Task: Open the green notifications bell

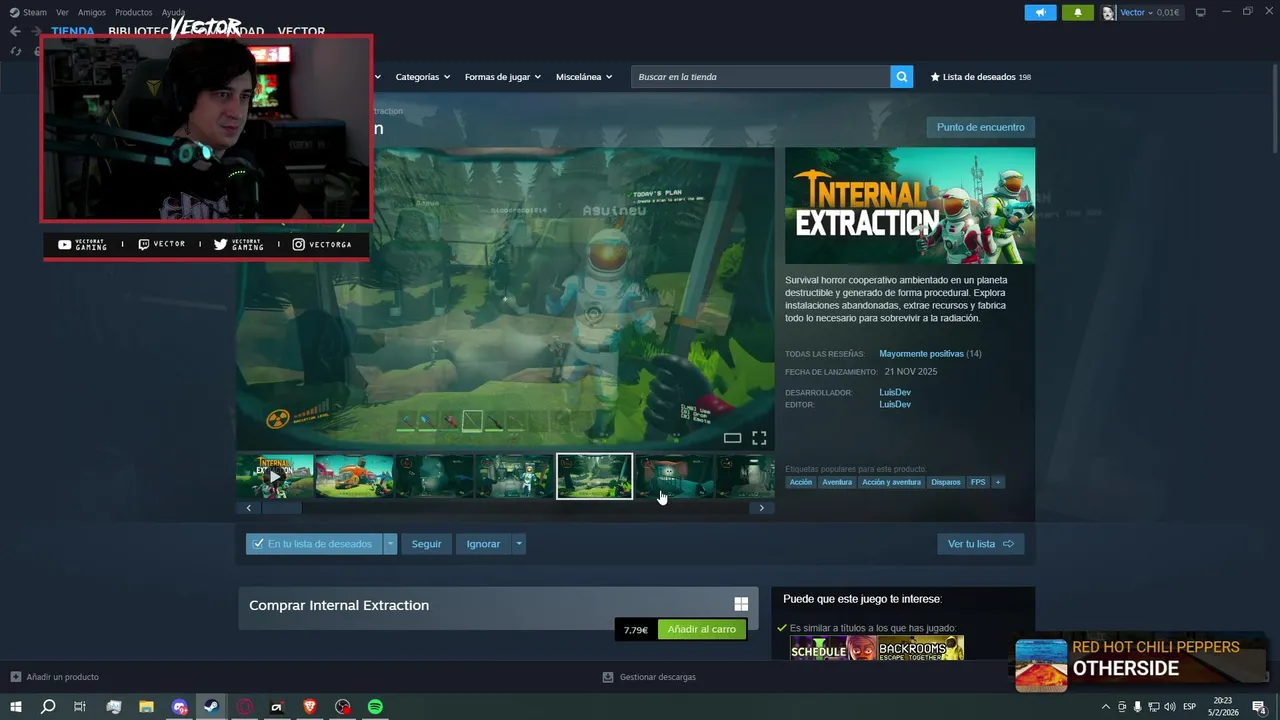Action: [x=1077, y=13]
